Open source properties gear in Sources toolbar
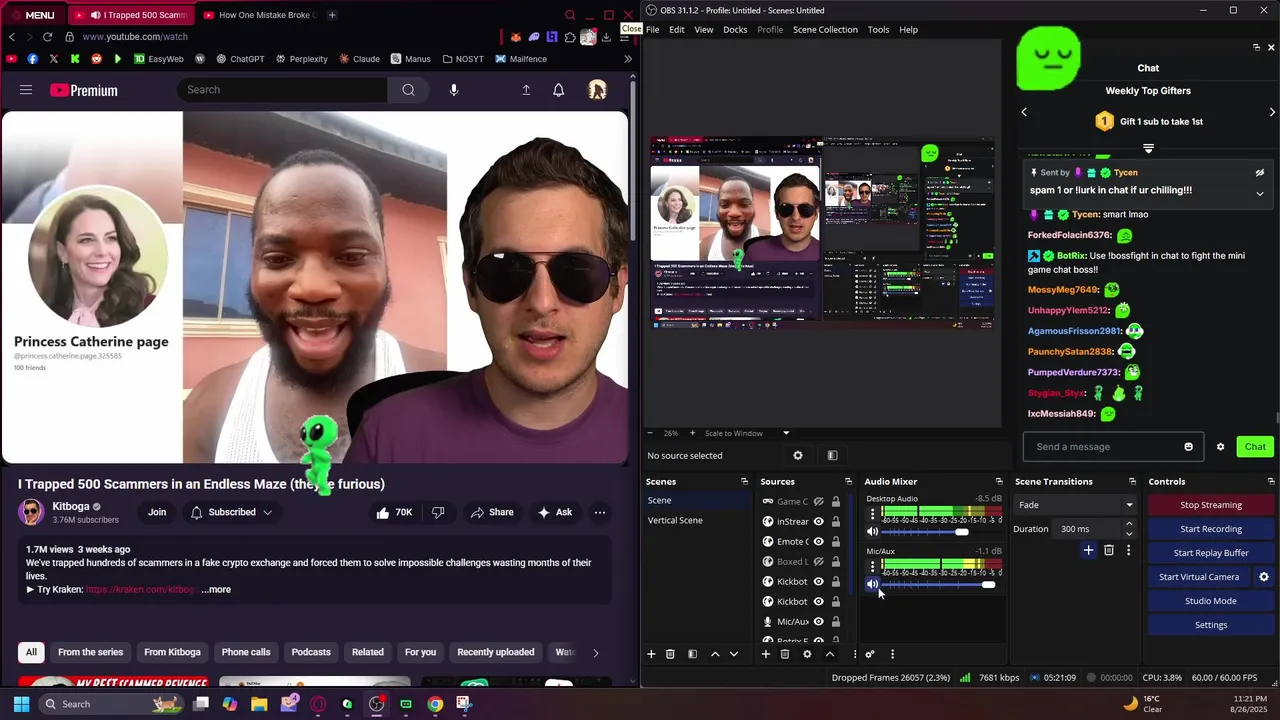 point(807,654)
